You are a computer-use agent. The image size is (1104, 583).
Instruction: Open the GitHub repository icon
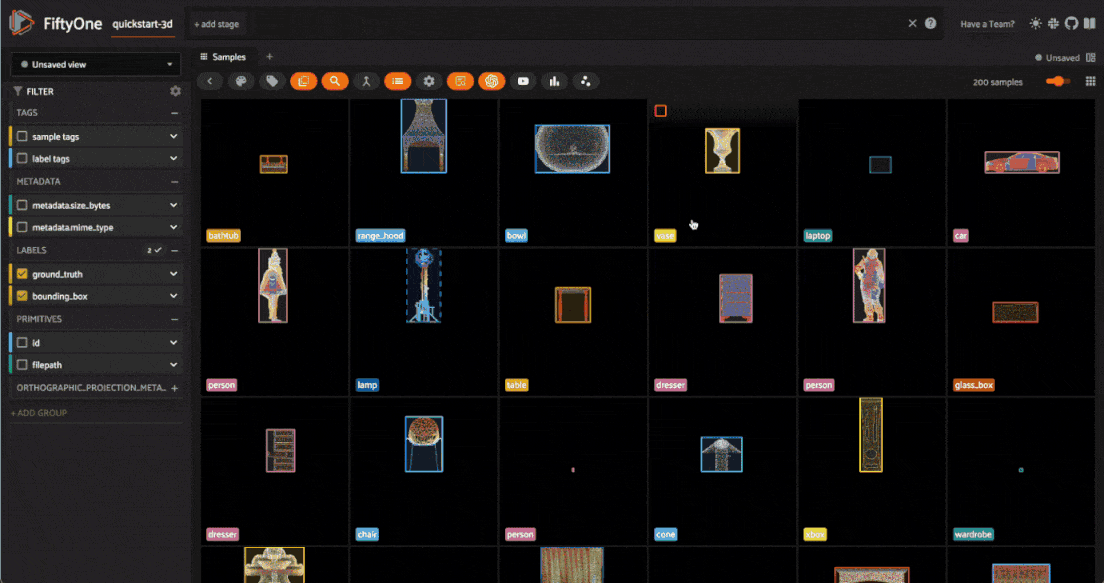[1072, 24]
